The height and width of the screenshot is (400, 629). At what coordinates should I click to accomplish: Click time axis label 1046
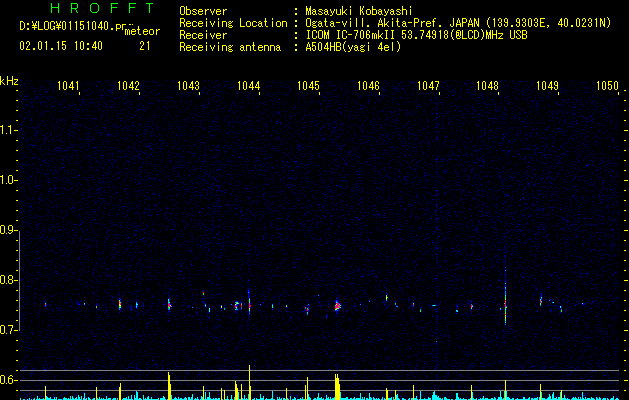click(x=368, y=85)
